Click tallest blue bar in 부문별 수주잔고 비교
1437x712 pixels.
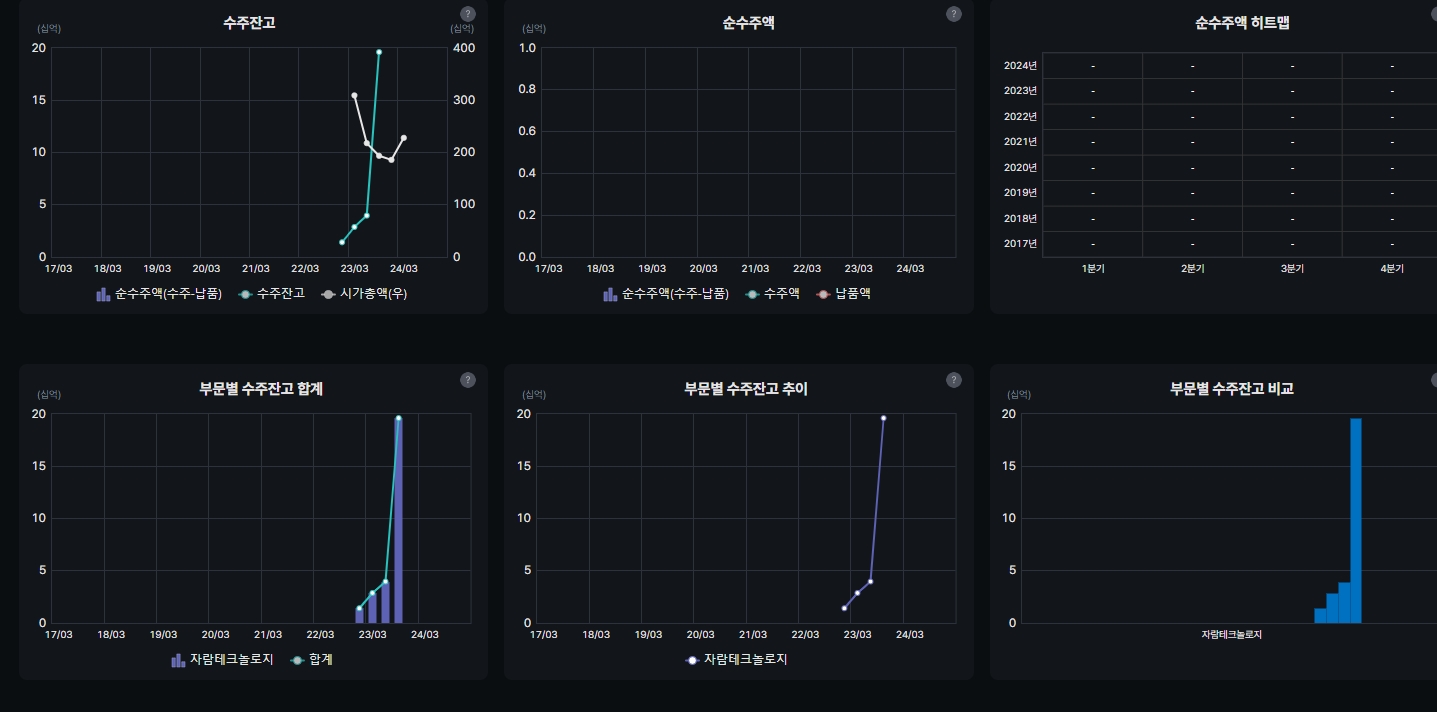[x=1356, y=520]
